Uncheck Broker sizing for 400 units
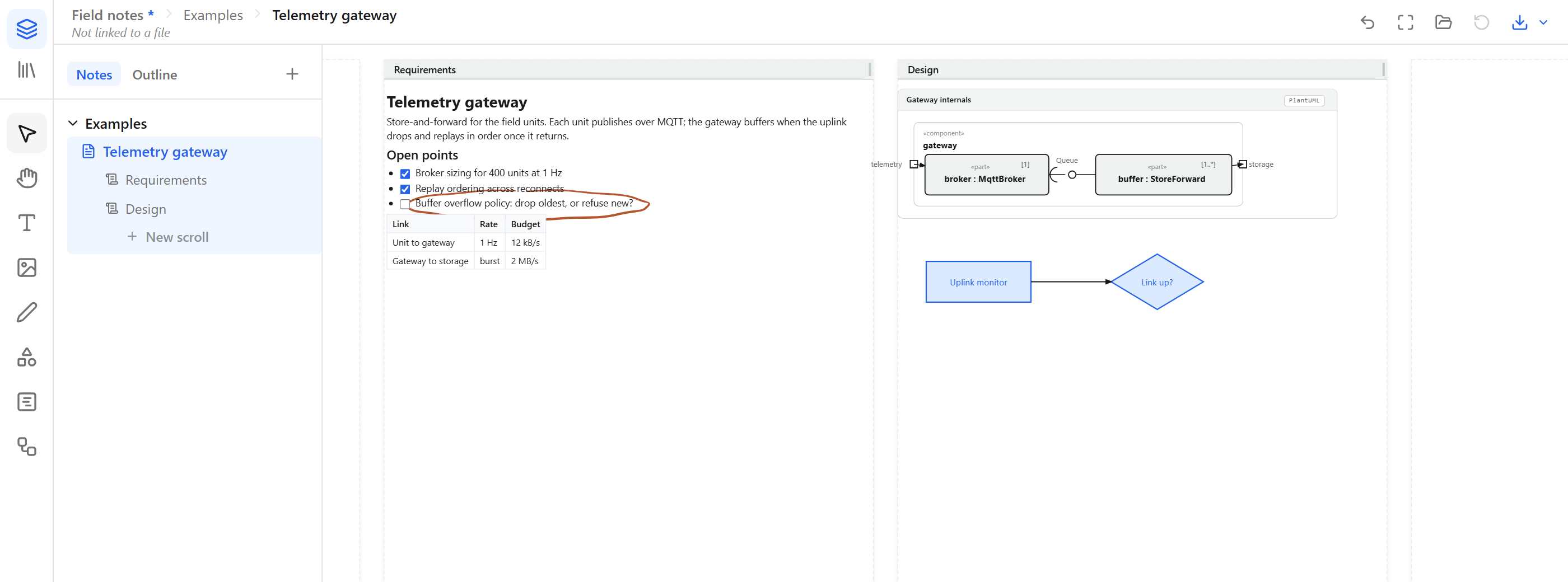The image size is (1568, 582). [405, 174]
